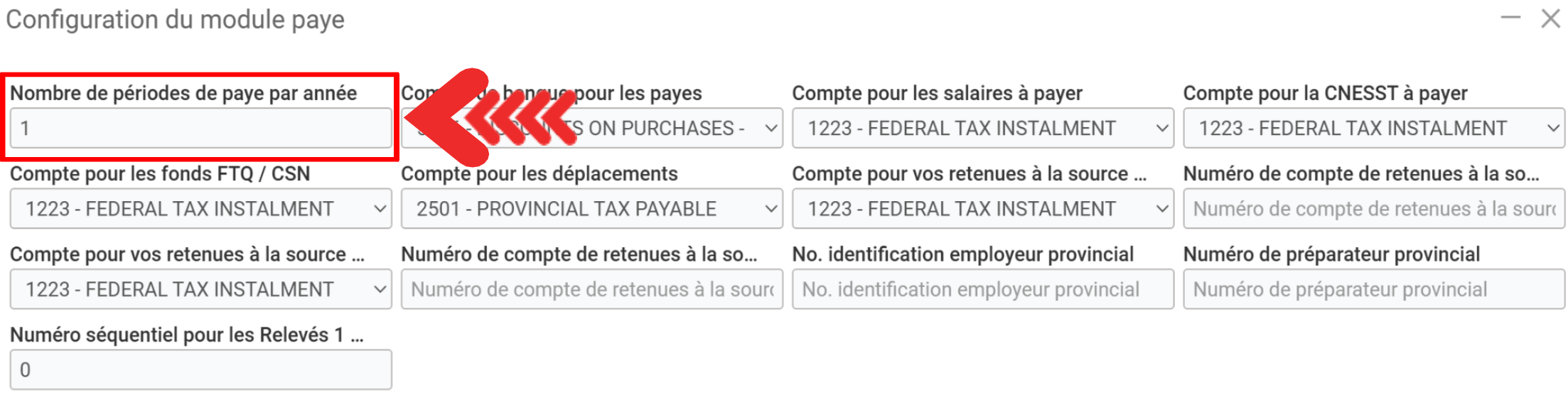1568x393 pixels.
Task: Click the Numéro de préparateur provincial label
Action: [1331, 254]
